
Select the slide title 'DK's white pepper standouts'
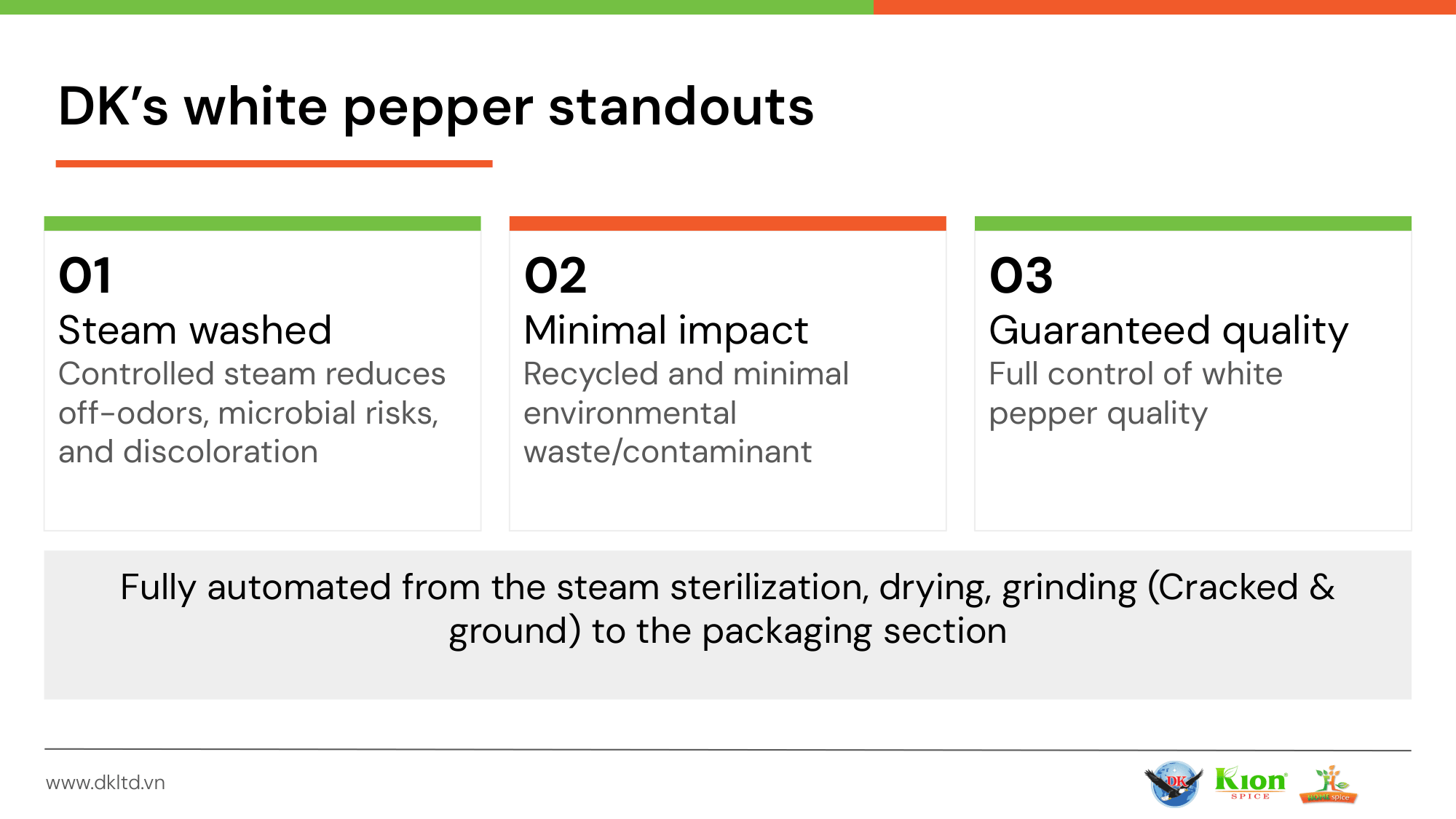(x=435, y=107)
